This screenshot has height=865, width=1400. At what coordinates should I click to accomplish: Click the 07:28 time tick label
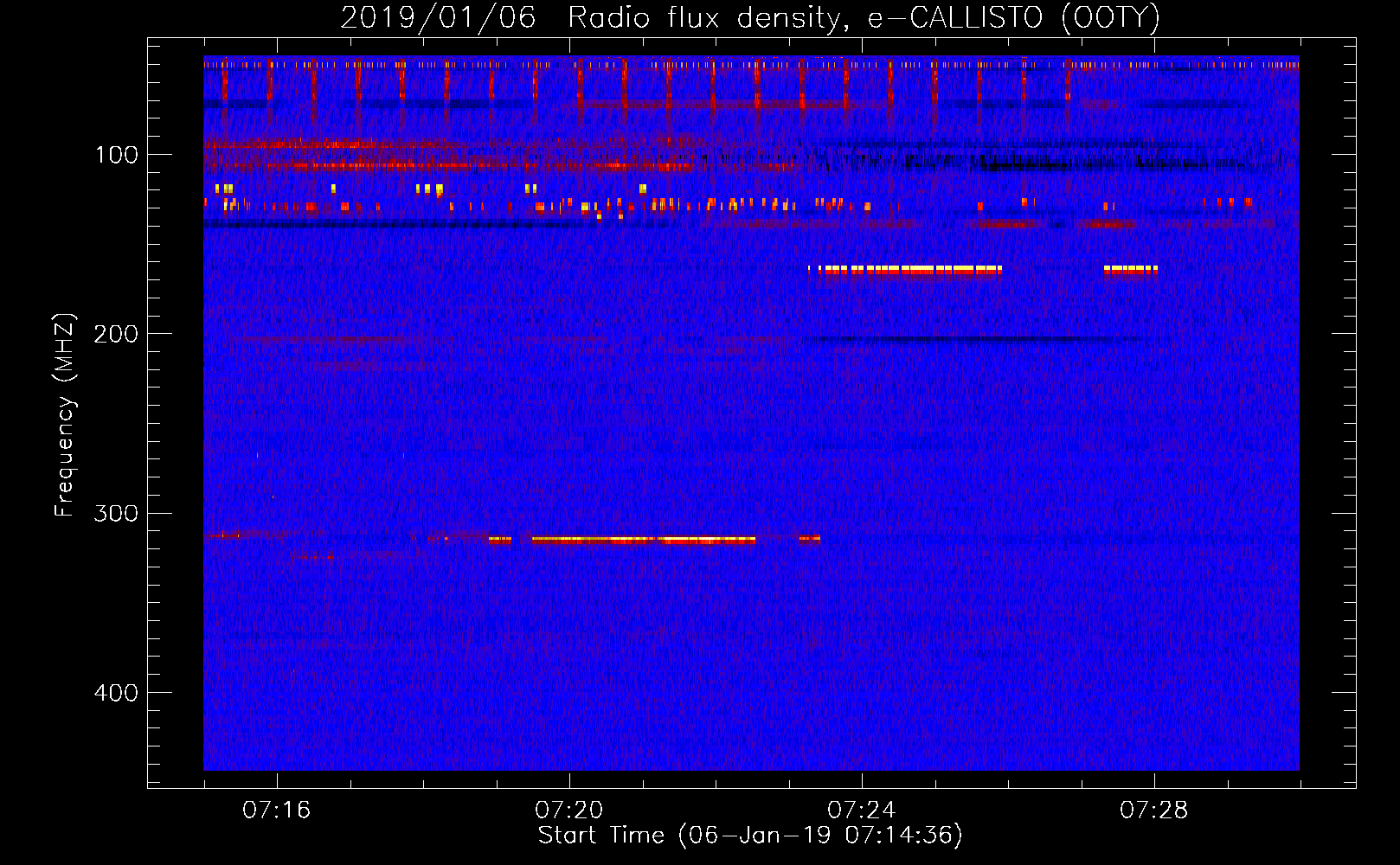pos(1154,811)
